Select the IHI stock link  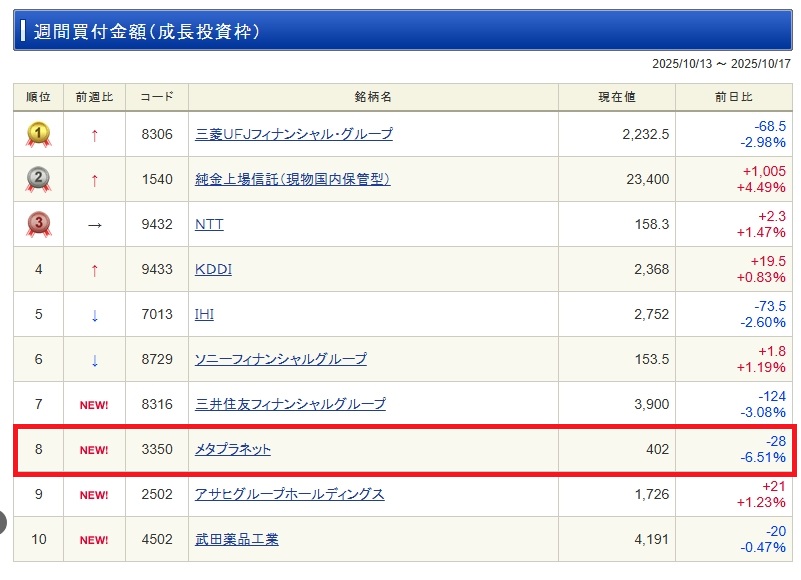(204, 314)
